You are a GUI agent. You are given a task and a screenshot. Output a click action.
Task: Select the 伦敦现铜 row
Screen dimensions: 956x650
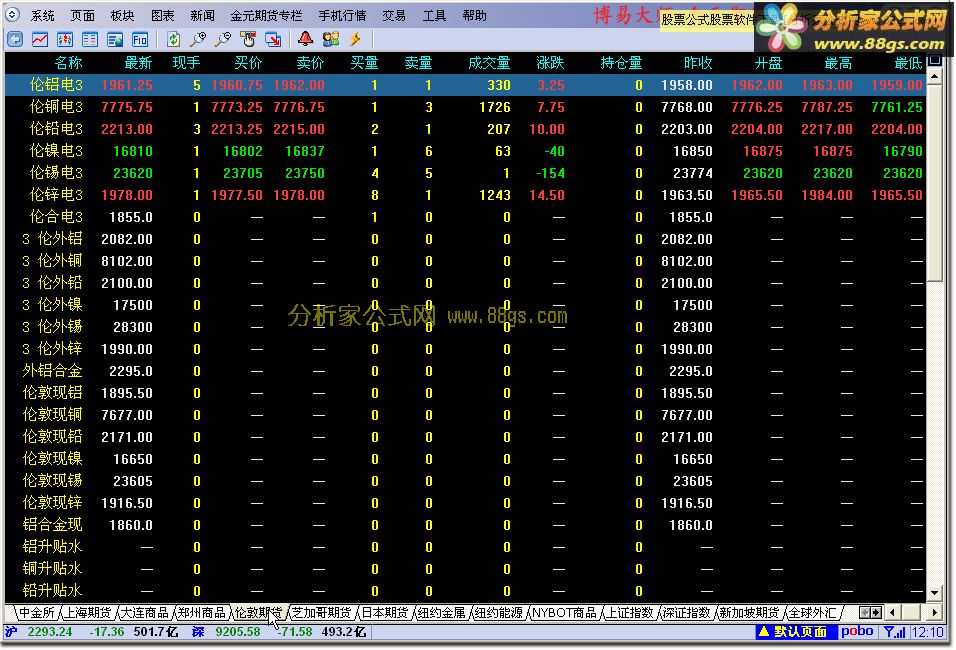point(465,415)
